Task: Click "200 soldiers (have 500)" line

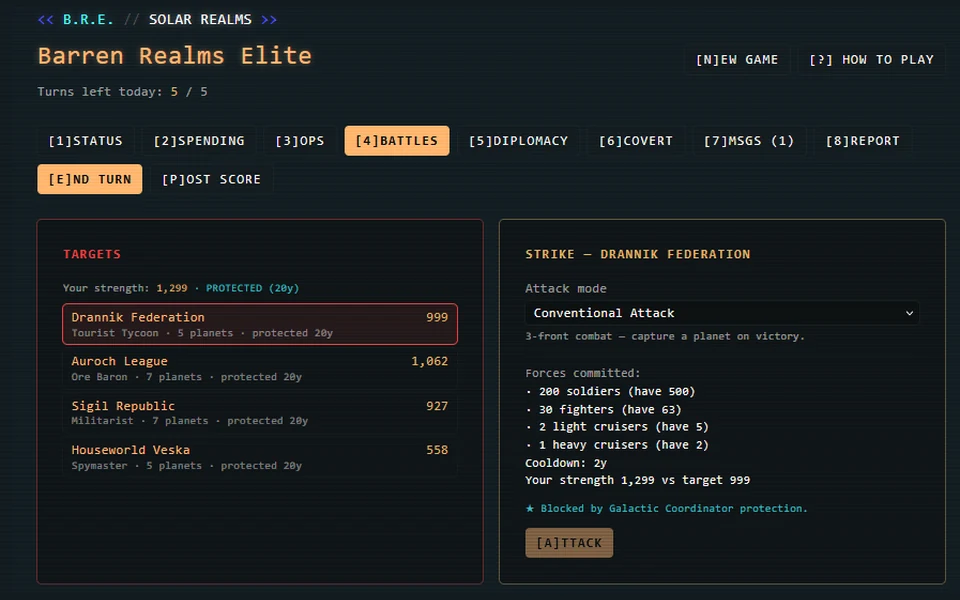Action: point(610,391)
